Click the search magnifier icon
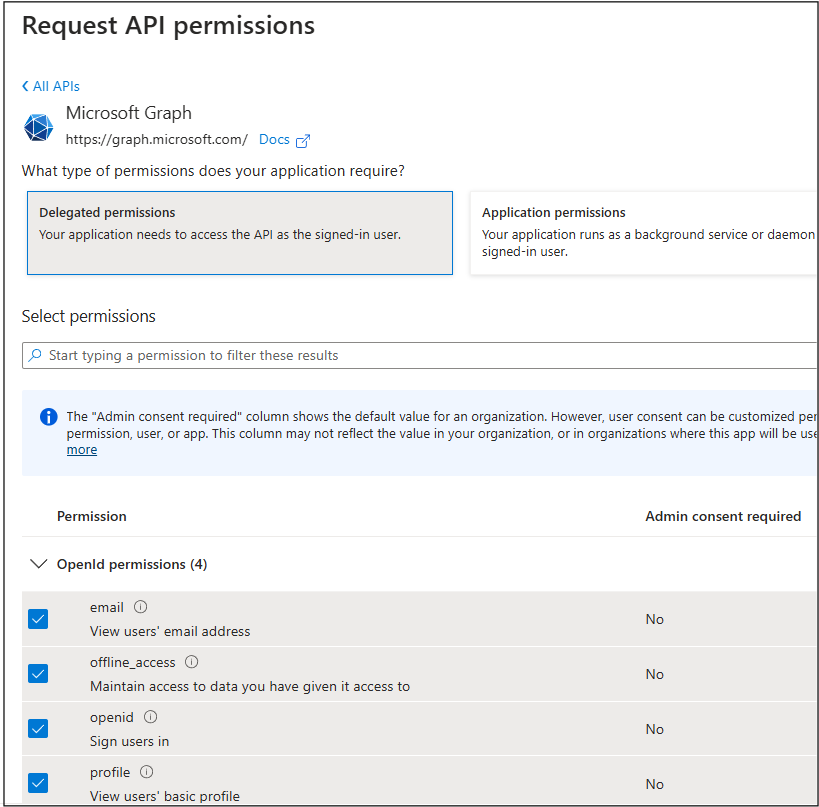The height and width of the screenshot is (807, 819). (35, 355)
